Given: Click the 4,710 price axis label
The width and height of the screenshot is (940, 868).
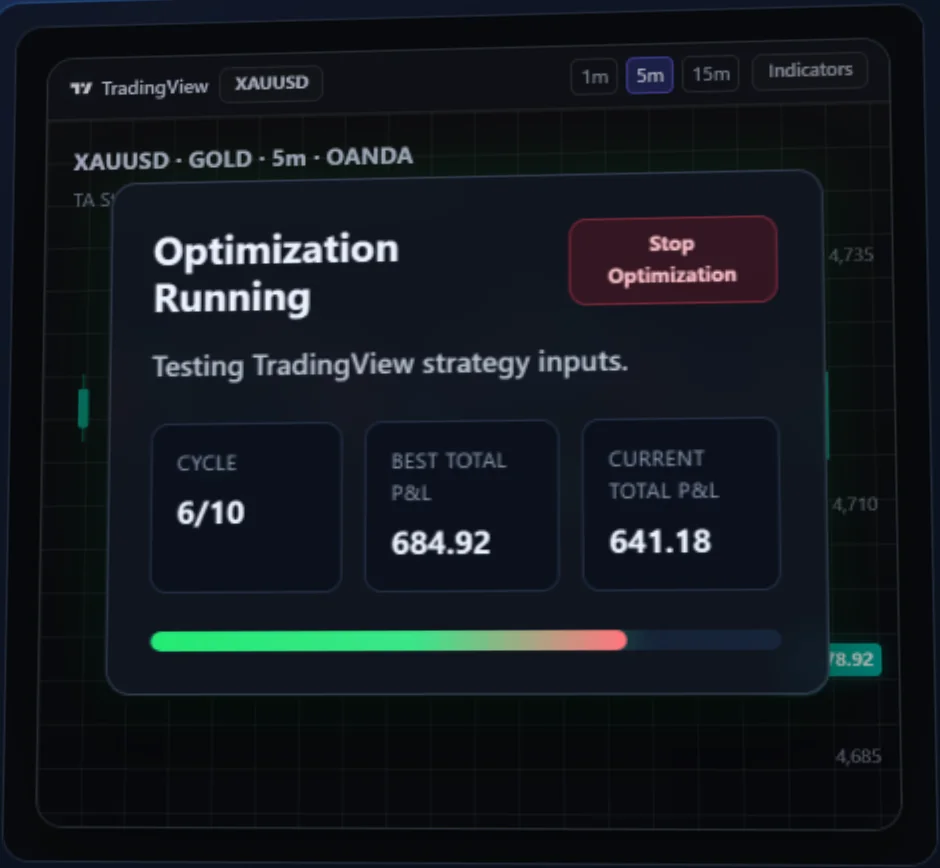Looking at the screenshot, I should (854, 504).
